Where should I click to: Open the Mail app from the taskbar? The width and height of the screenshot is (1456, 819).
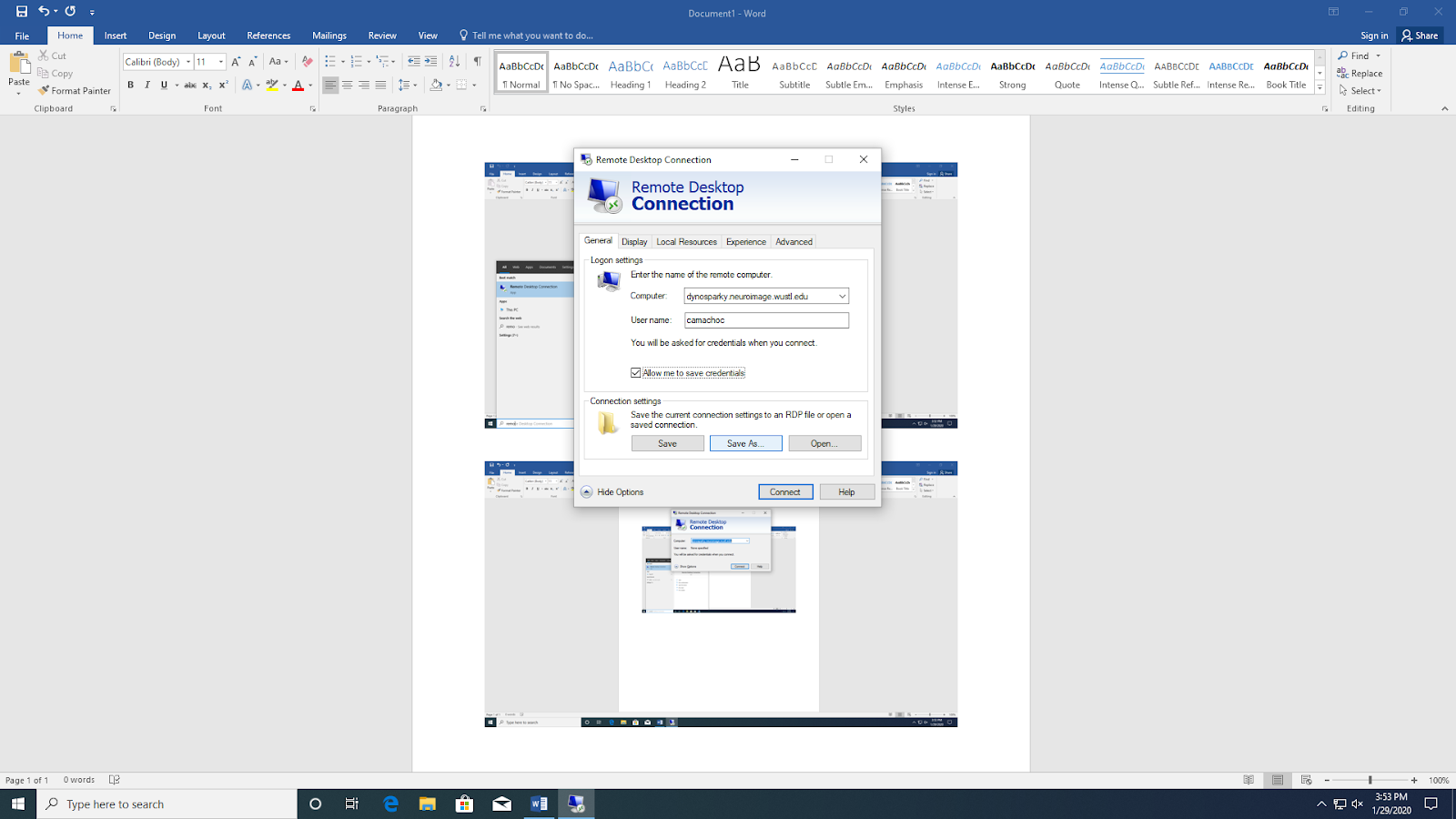501,804
